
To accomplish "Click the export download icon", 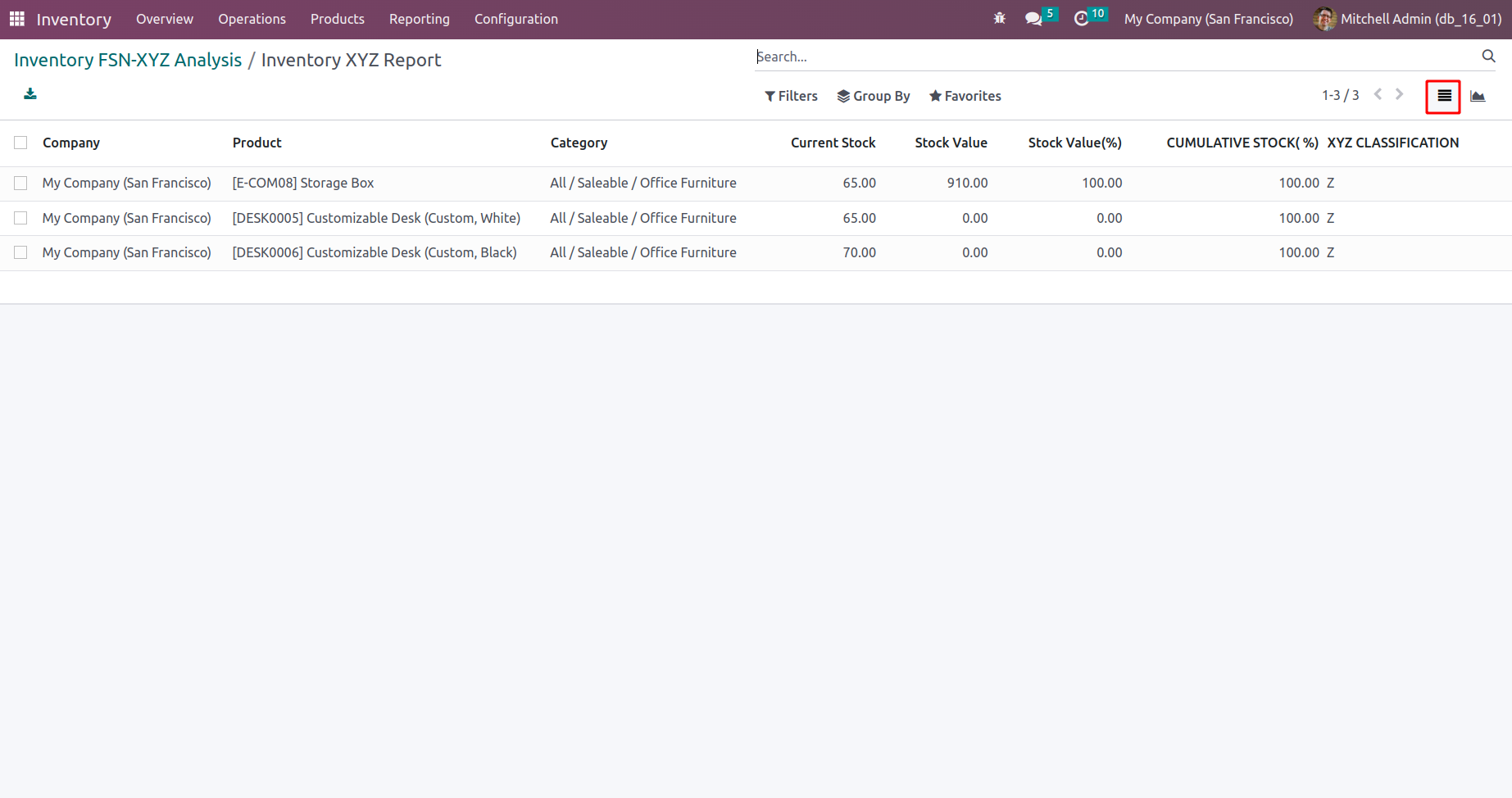I will 30,94.
